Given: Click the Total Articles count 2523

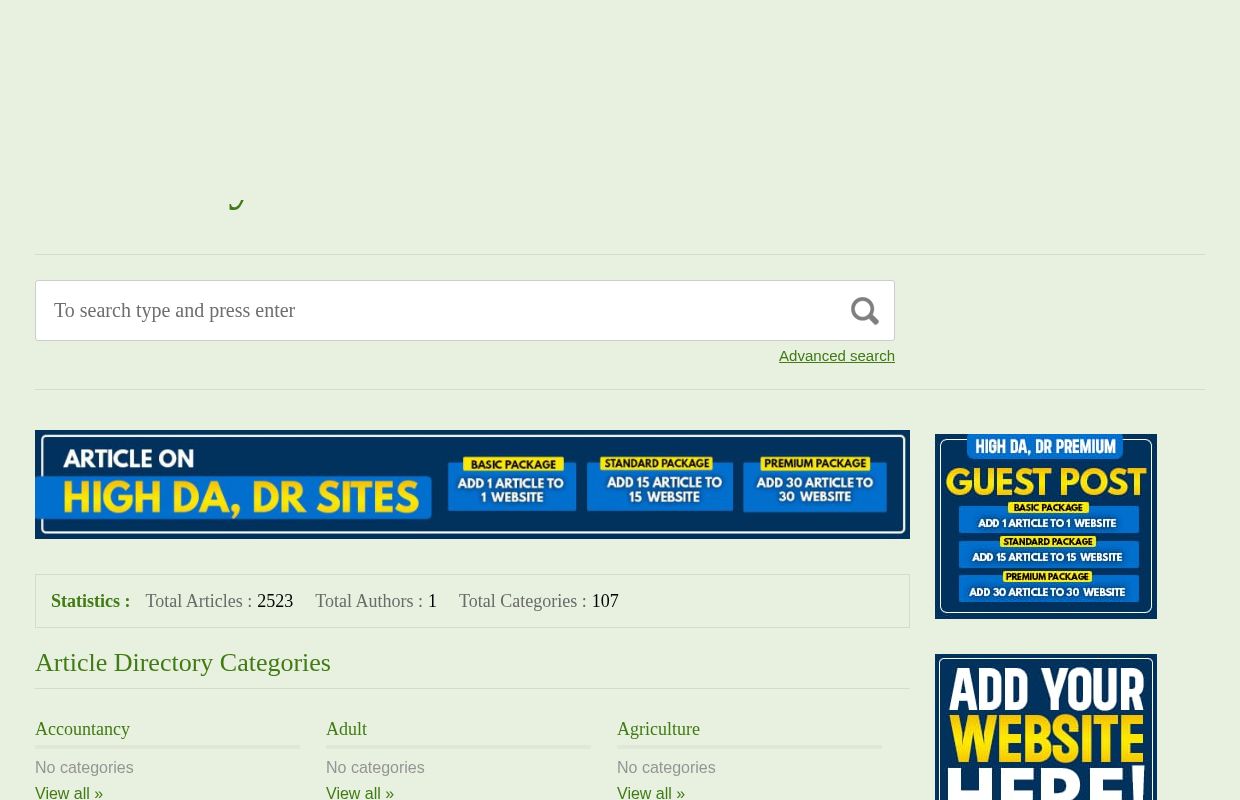Looking at the screenshot, I should tap(274, 601).
